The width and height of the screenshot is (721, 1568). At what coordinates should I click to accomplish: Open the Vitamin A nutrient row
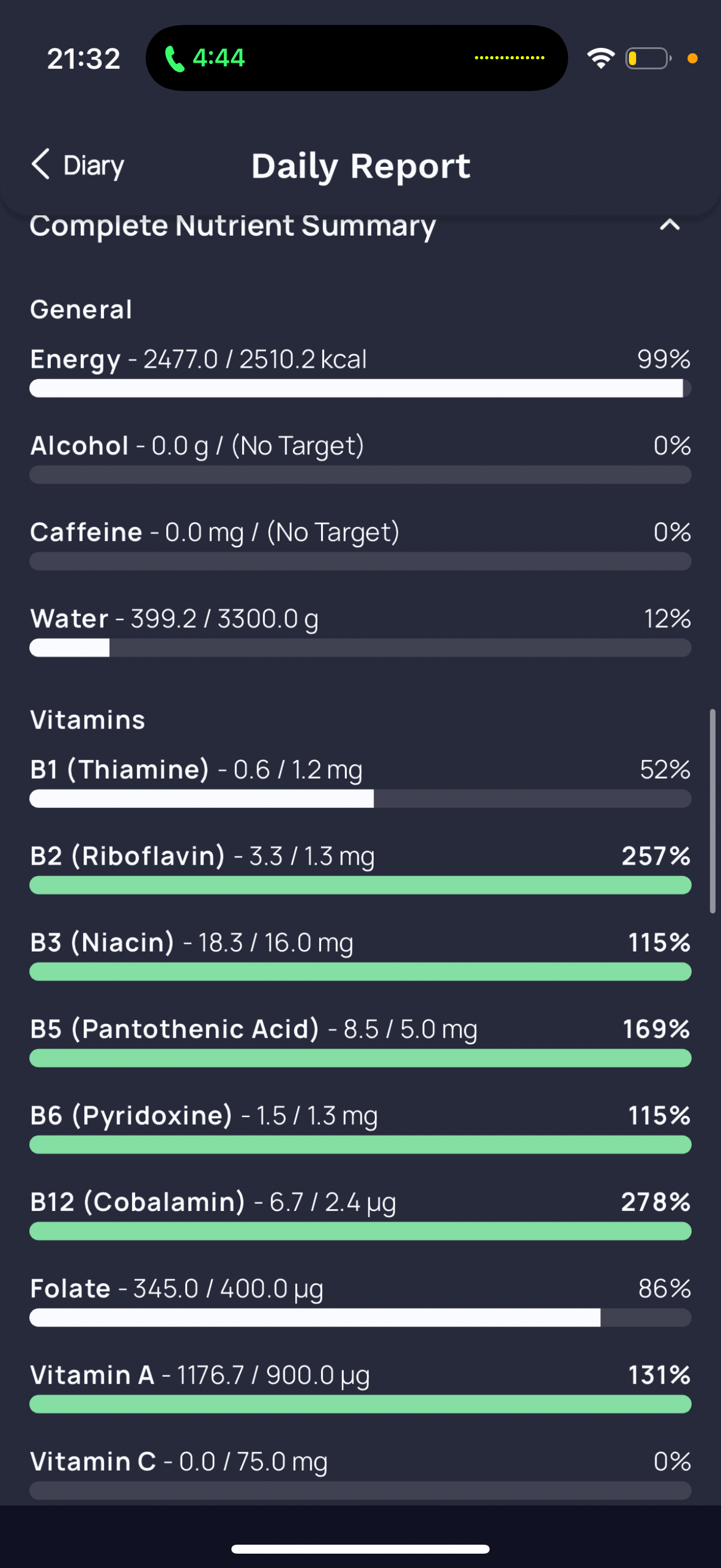pyautogui.click(x=360, y=1387)
